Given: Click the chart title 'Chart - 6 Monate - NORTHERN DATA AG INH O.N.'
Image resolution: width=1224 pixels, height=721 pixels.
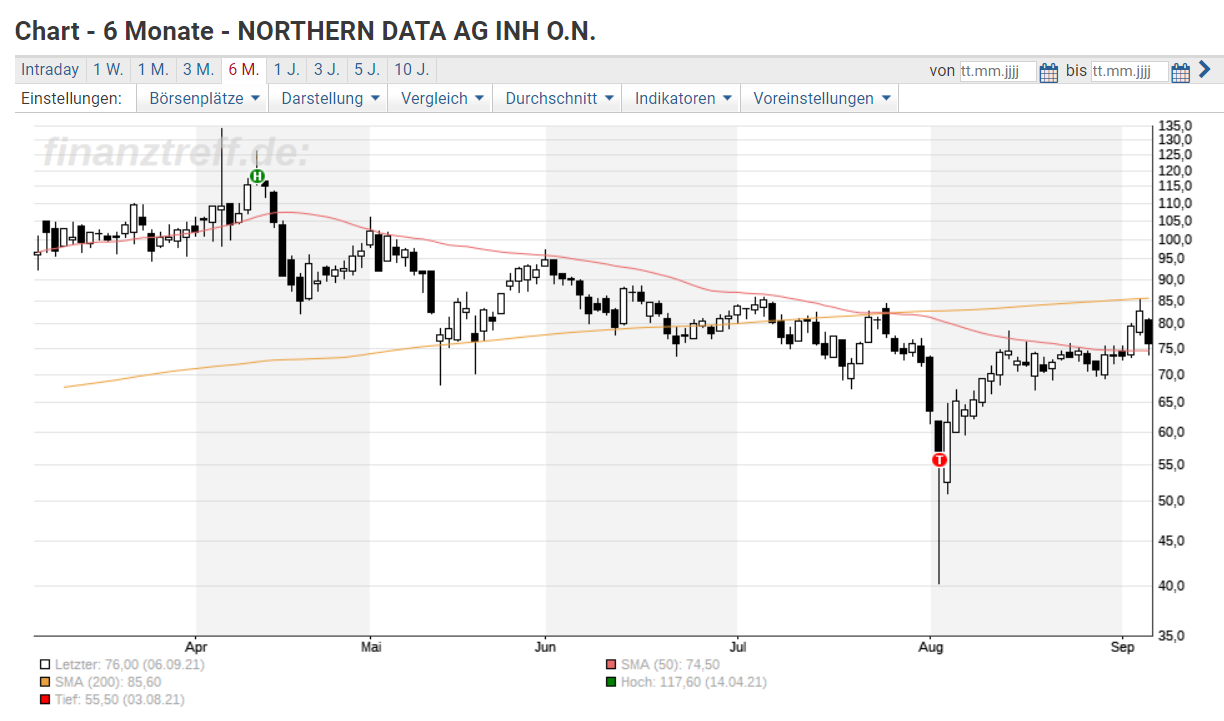Looking at the screenshot, I should [x=305, y=31].
